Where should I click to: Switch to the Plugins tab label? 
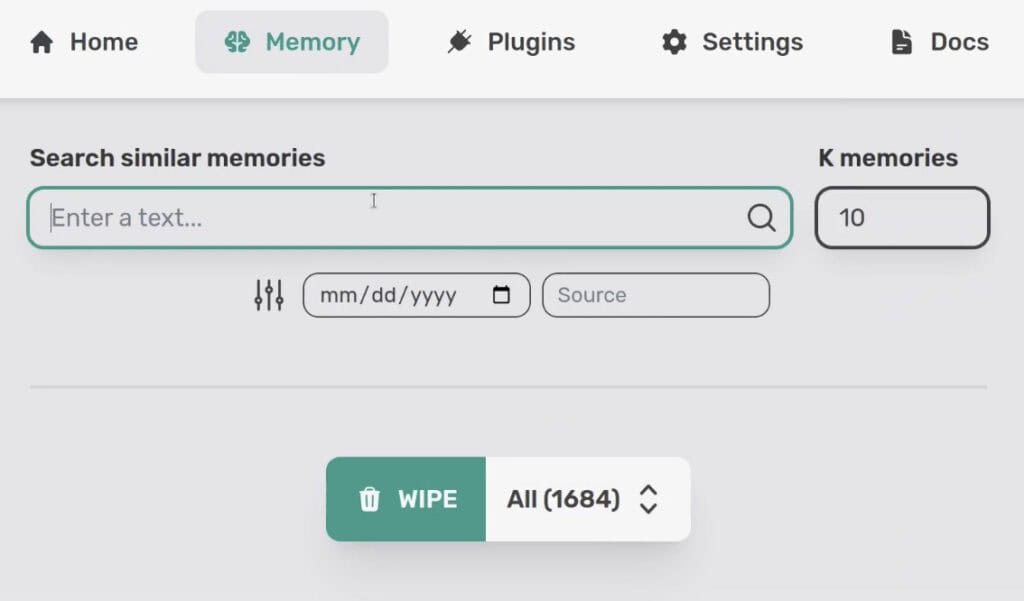click(531, 43)
